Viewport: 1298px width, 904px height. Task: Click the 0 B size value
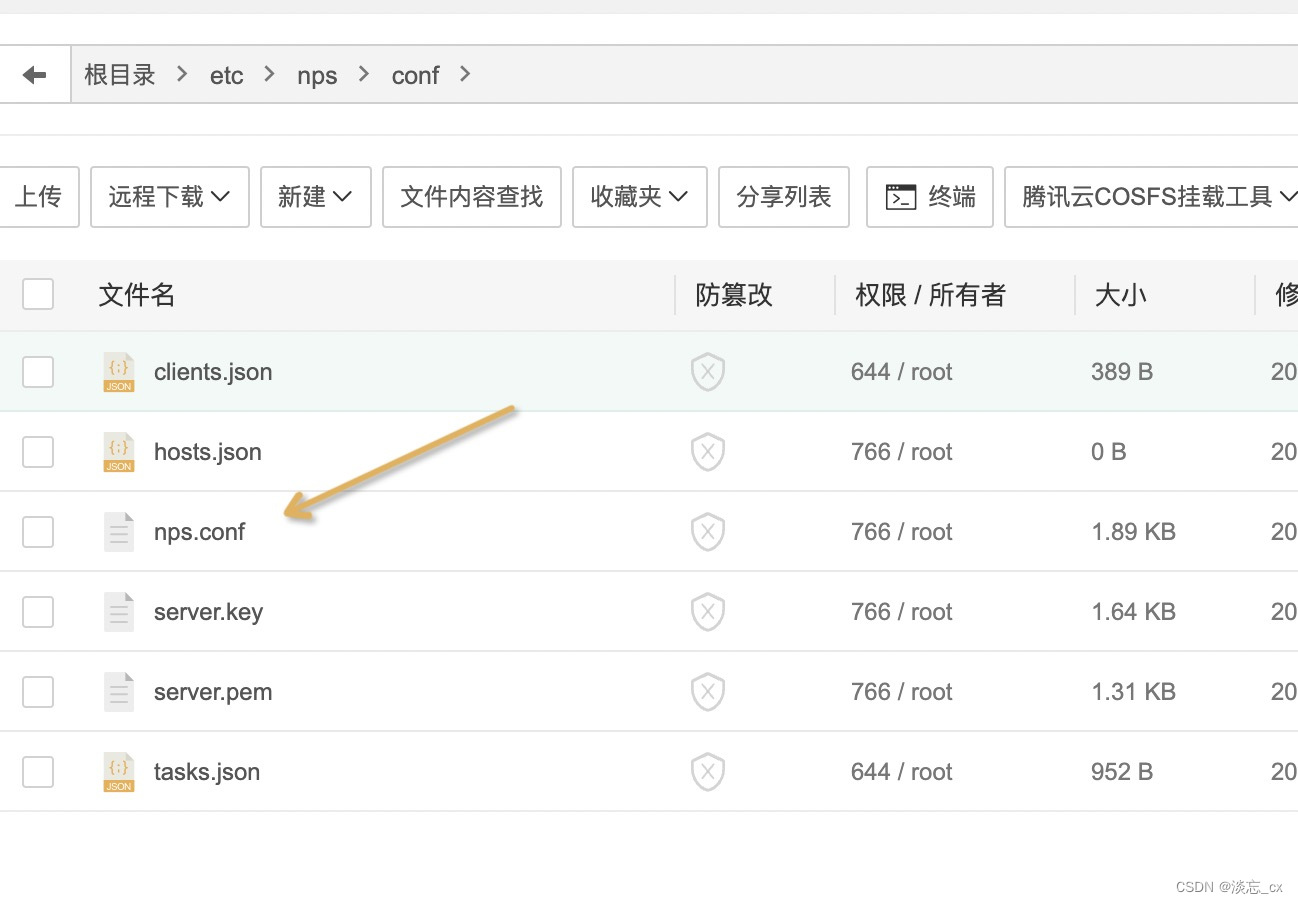tap(1109, 452)
